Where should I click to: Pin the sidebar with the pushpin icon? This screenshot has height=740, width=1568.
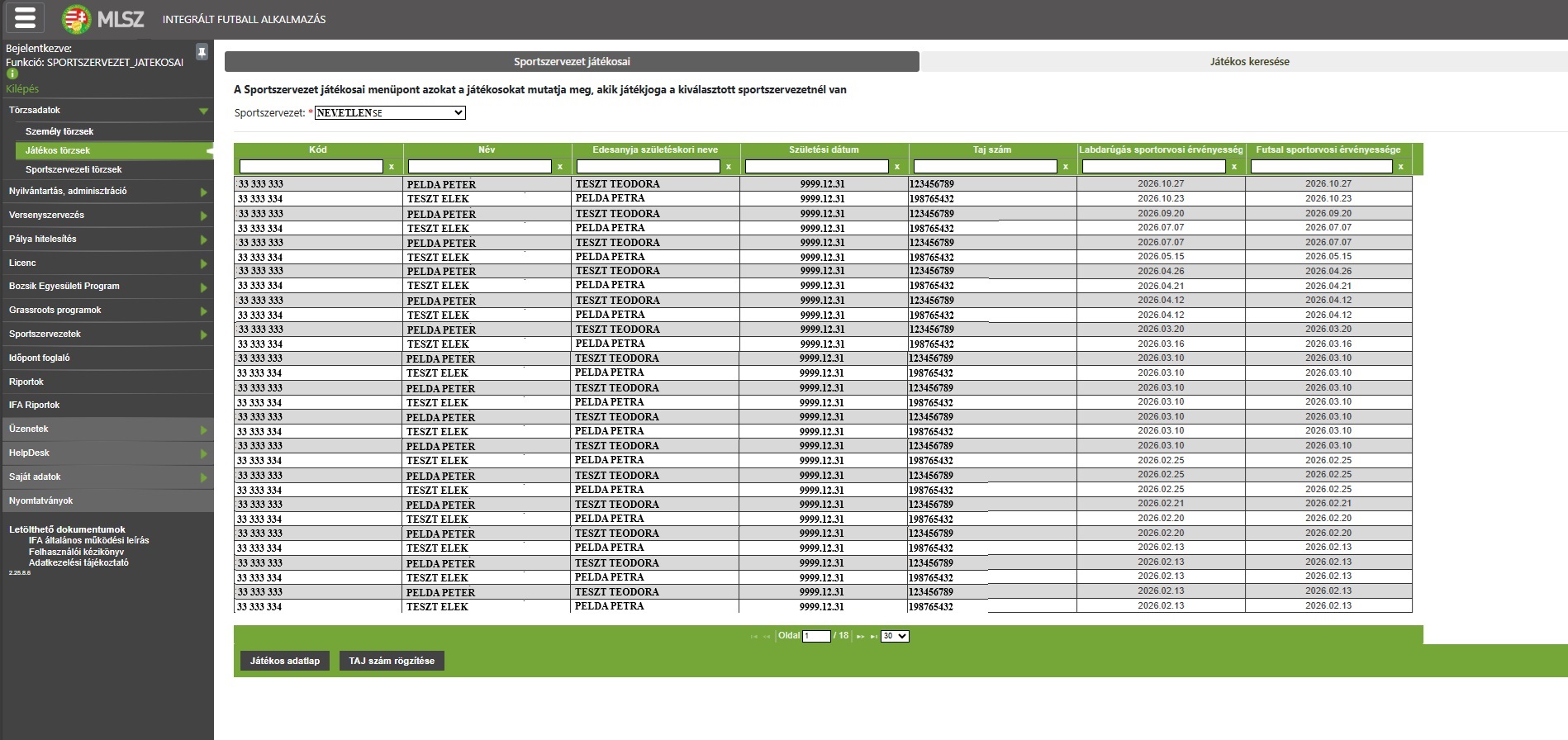pos(202,52)
